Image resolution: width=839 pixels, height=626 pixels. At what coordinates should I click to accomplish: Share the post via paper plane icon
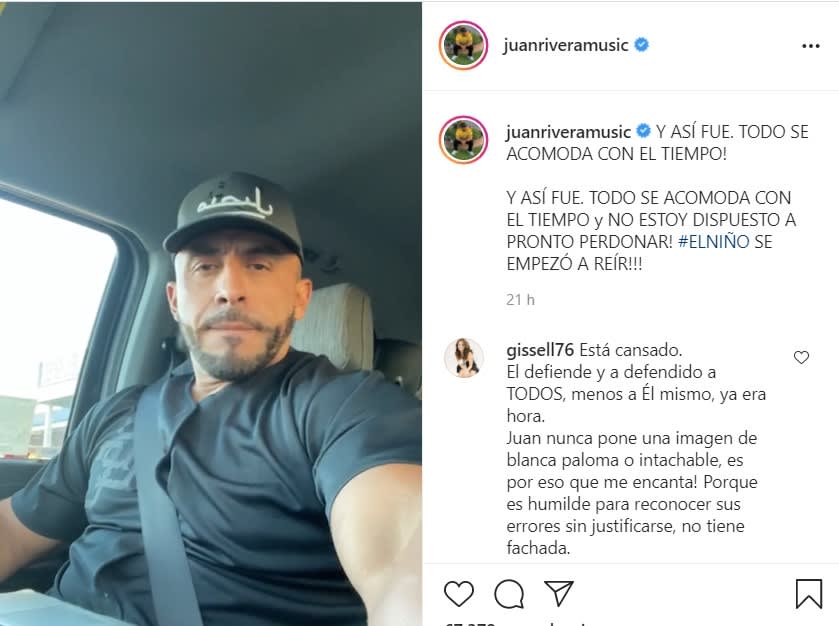(x=559, y=593)
